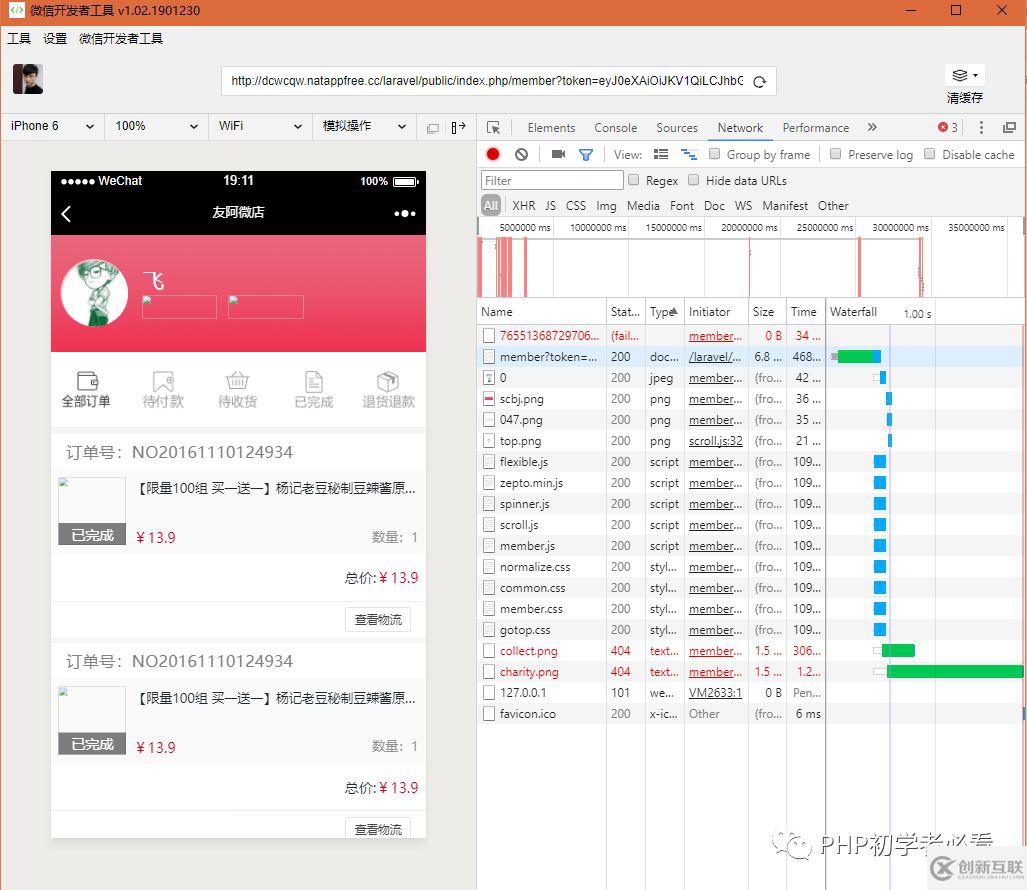1027x890 pixels.
Task: Tap the 退货退款 box icon
Action: click(388, 380)
